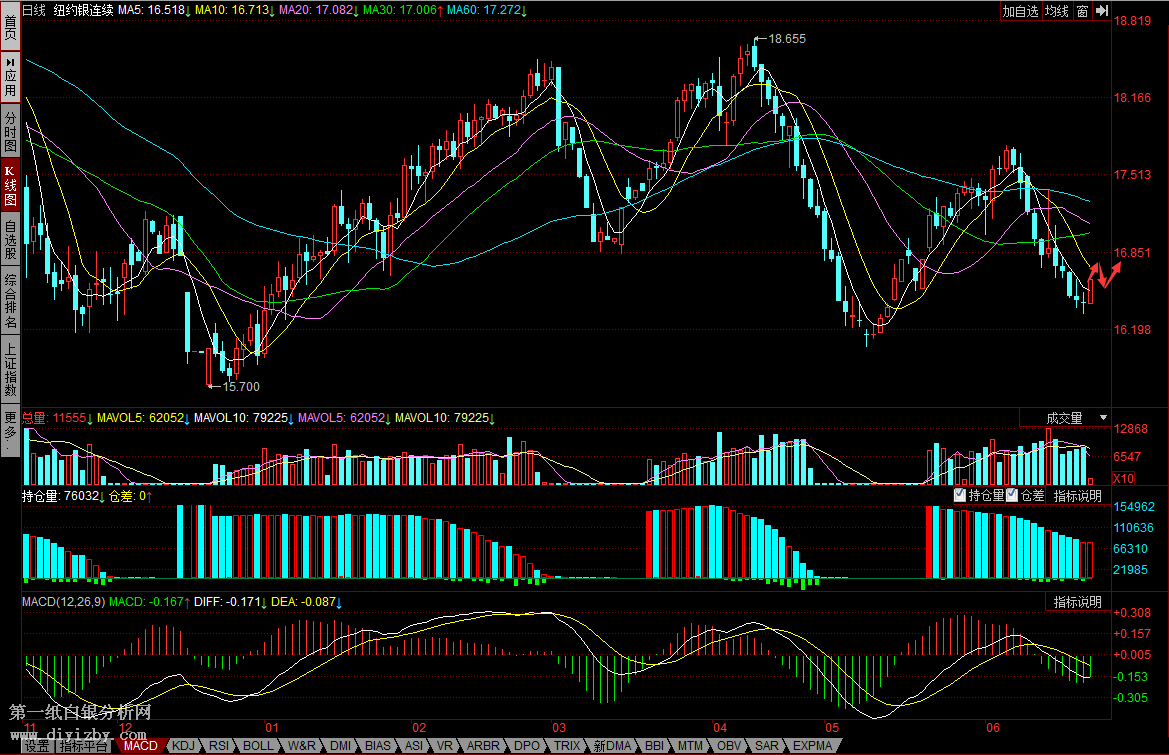Open 应用 apps in left sidebar

pyautogui.click(x=10, y=76)
